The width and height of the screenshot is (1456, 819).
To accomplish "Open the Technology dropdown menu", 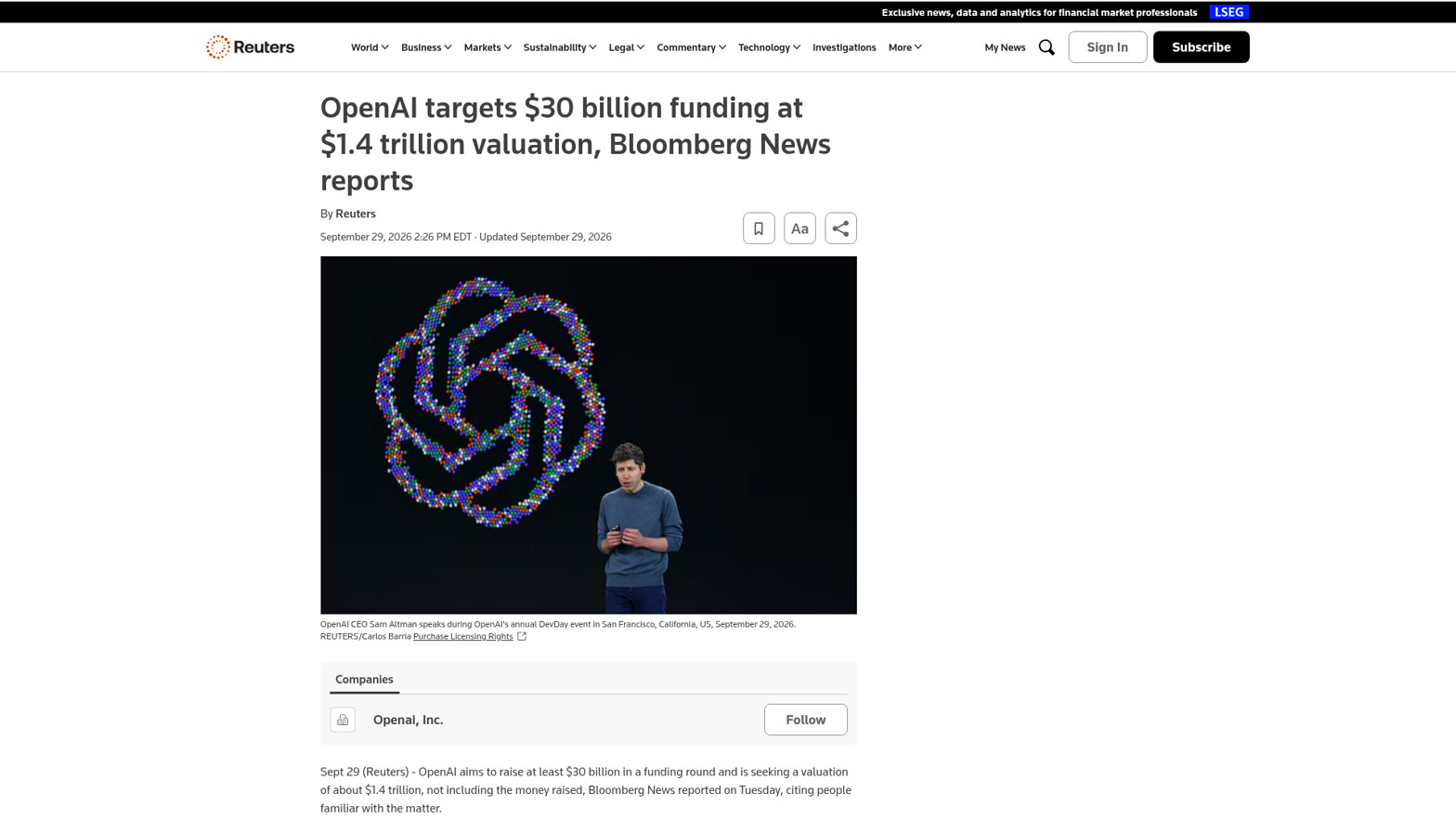I will (769, 47).
